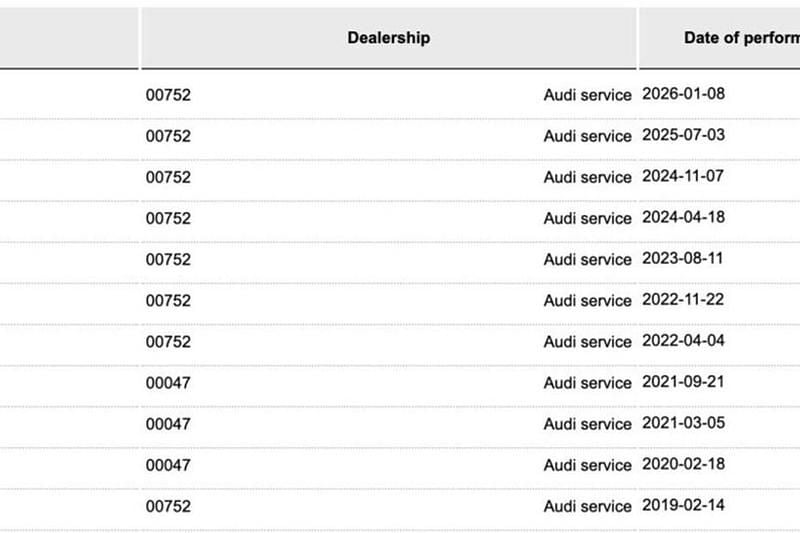Click Audi service text in 2019-02-14 row
This screenshot has width=800, height=533.
pos(587,507)
